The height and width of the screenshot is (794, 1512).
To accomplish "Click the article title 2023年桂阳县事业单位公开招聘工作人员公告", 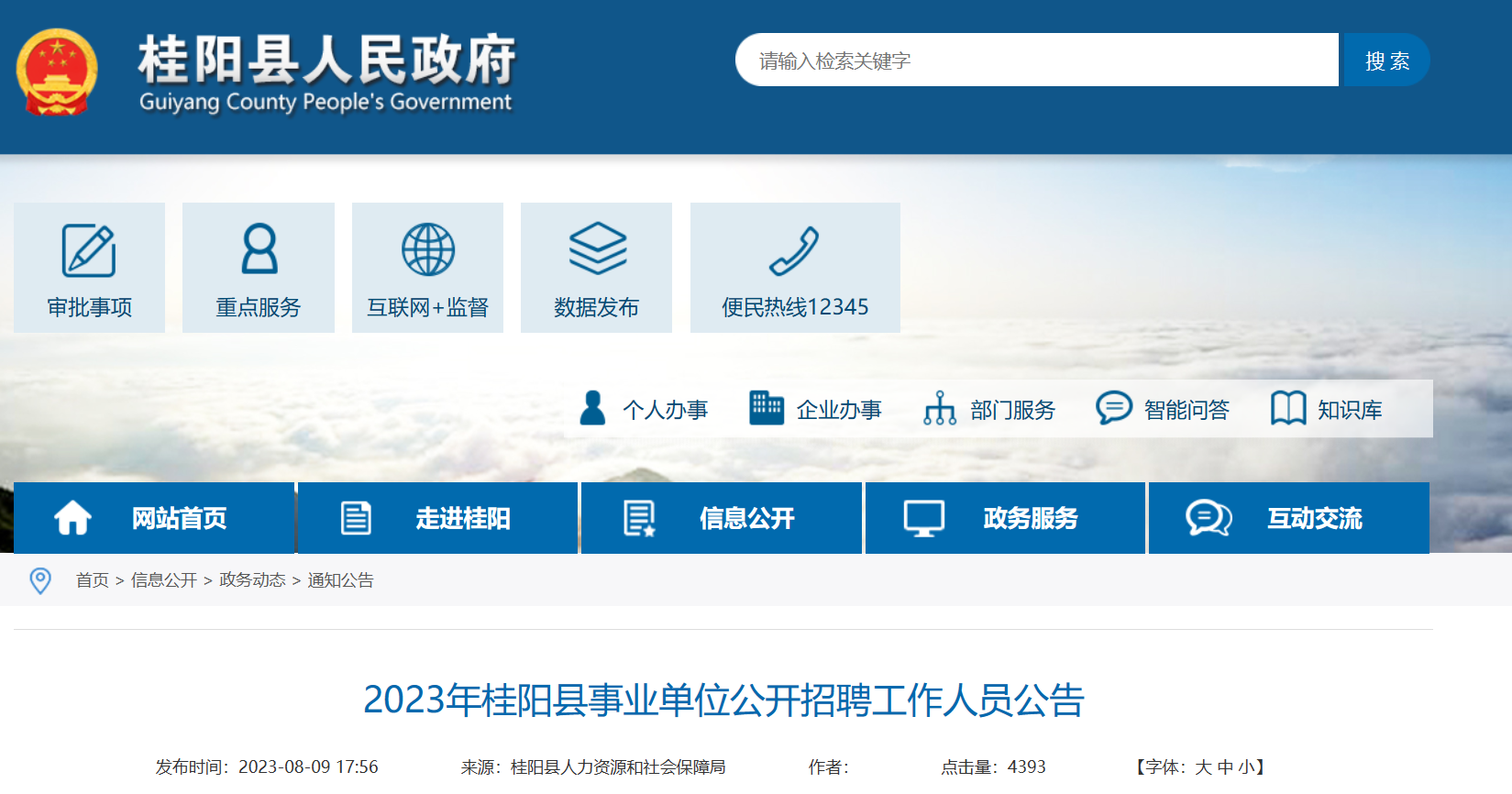I will click(x=724, y=700).
